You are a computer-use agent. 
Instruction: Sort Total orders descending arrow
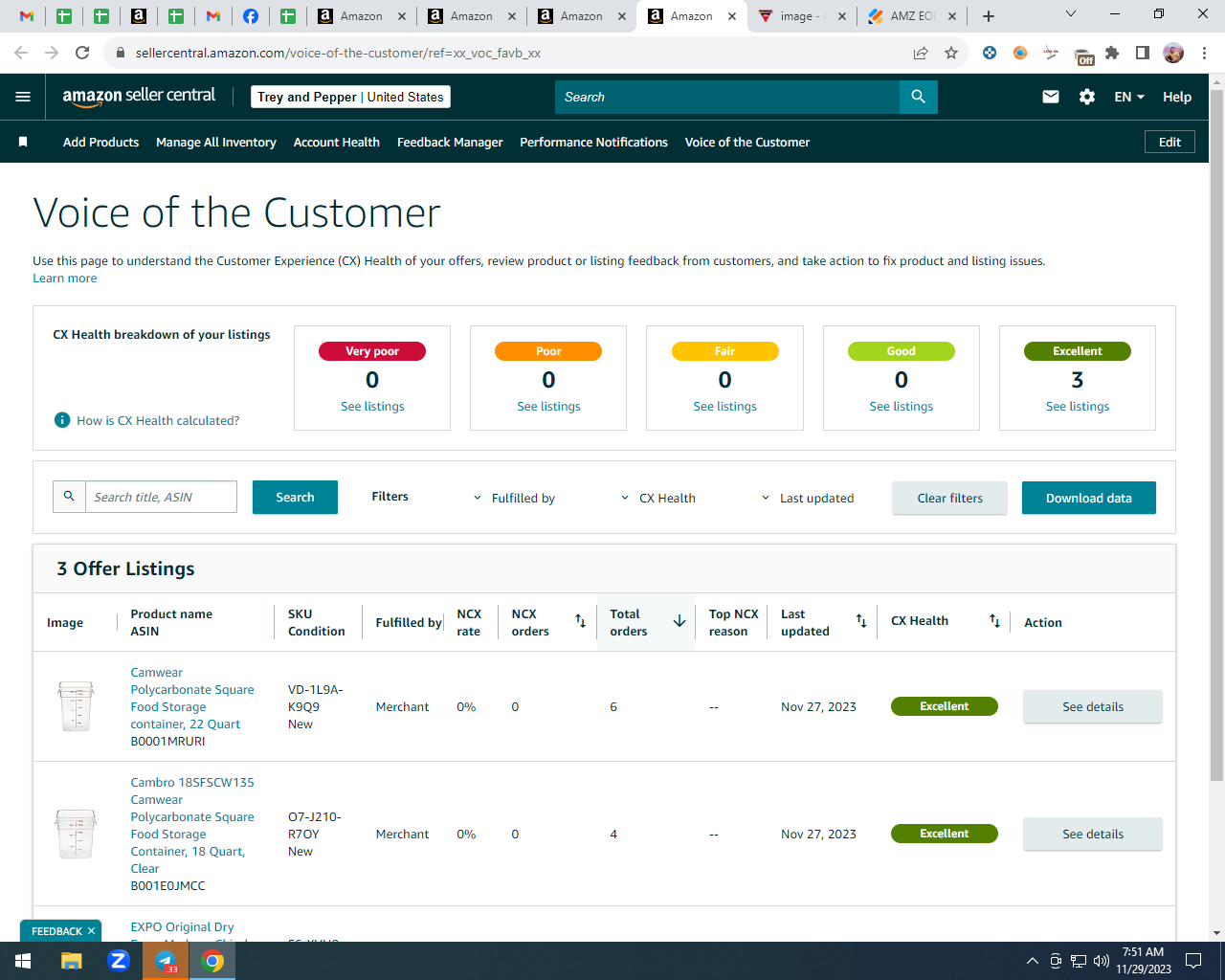pos(679,621)
